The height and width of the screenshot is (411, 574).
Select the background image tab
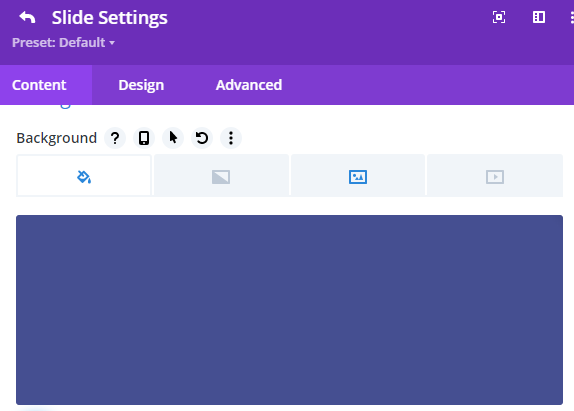coord(358,176)
